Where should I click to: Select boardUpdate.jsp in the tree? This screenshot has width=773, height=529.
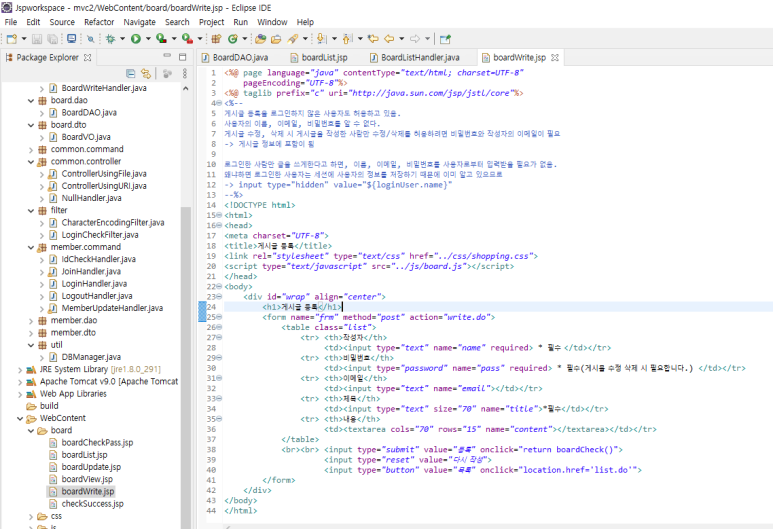[85, 467]
